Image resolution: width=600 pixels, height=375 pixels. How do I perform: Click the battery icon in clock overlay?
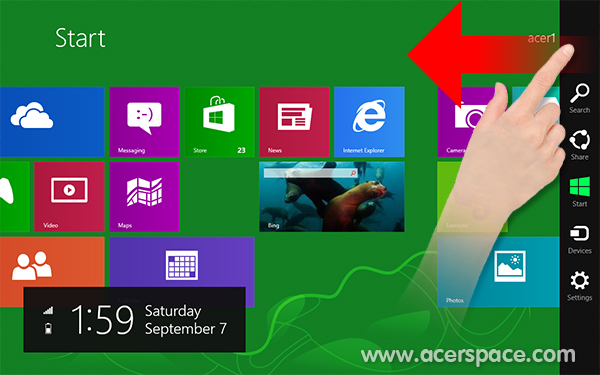point(48,328)
